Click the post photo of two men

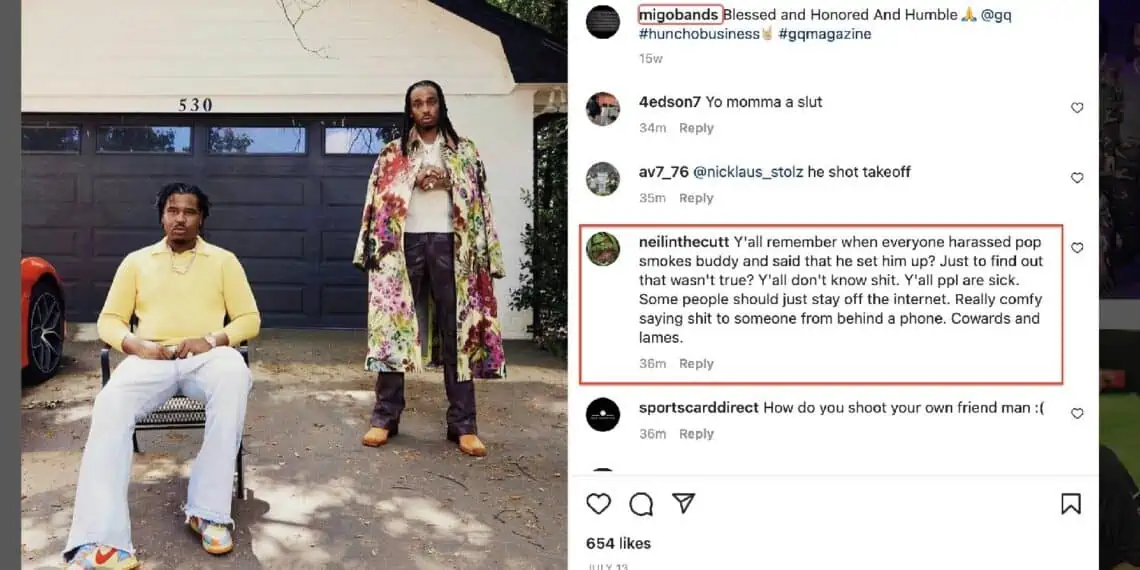point(294,285)
